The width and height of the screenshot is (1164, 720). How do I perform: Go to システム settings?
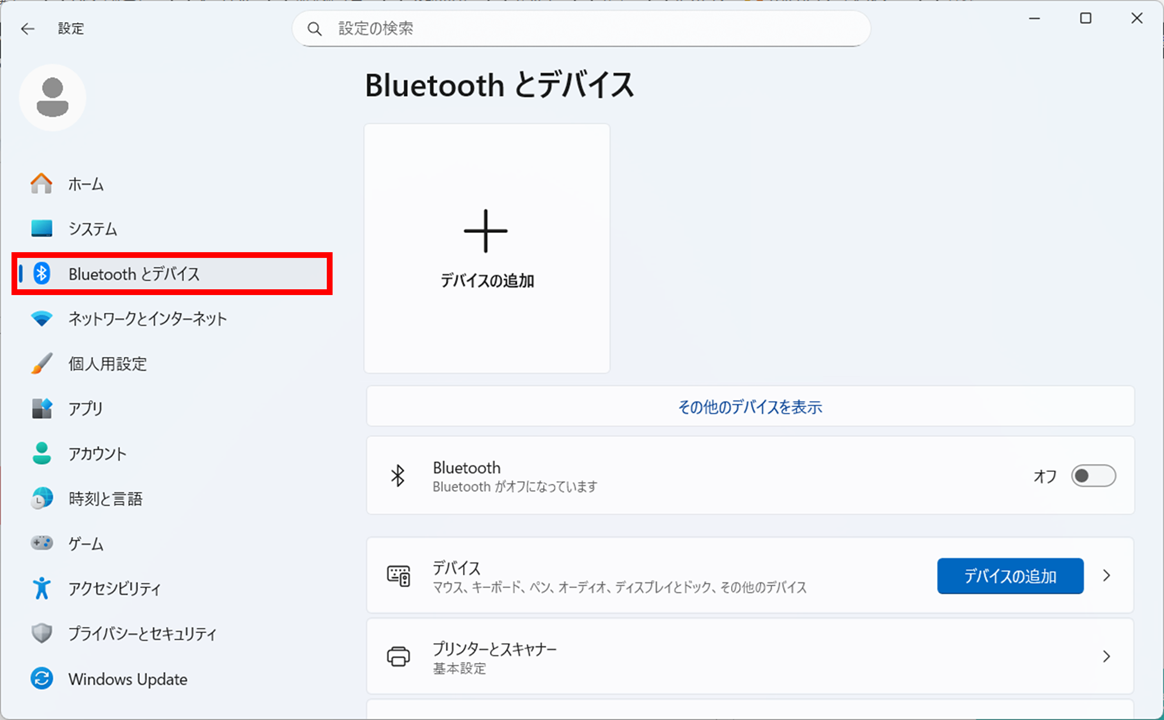[x=172, y=229]
